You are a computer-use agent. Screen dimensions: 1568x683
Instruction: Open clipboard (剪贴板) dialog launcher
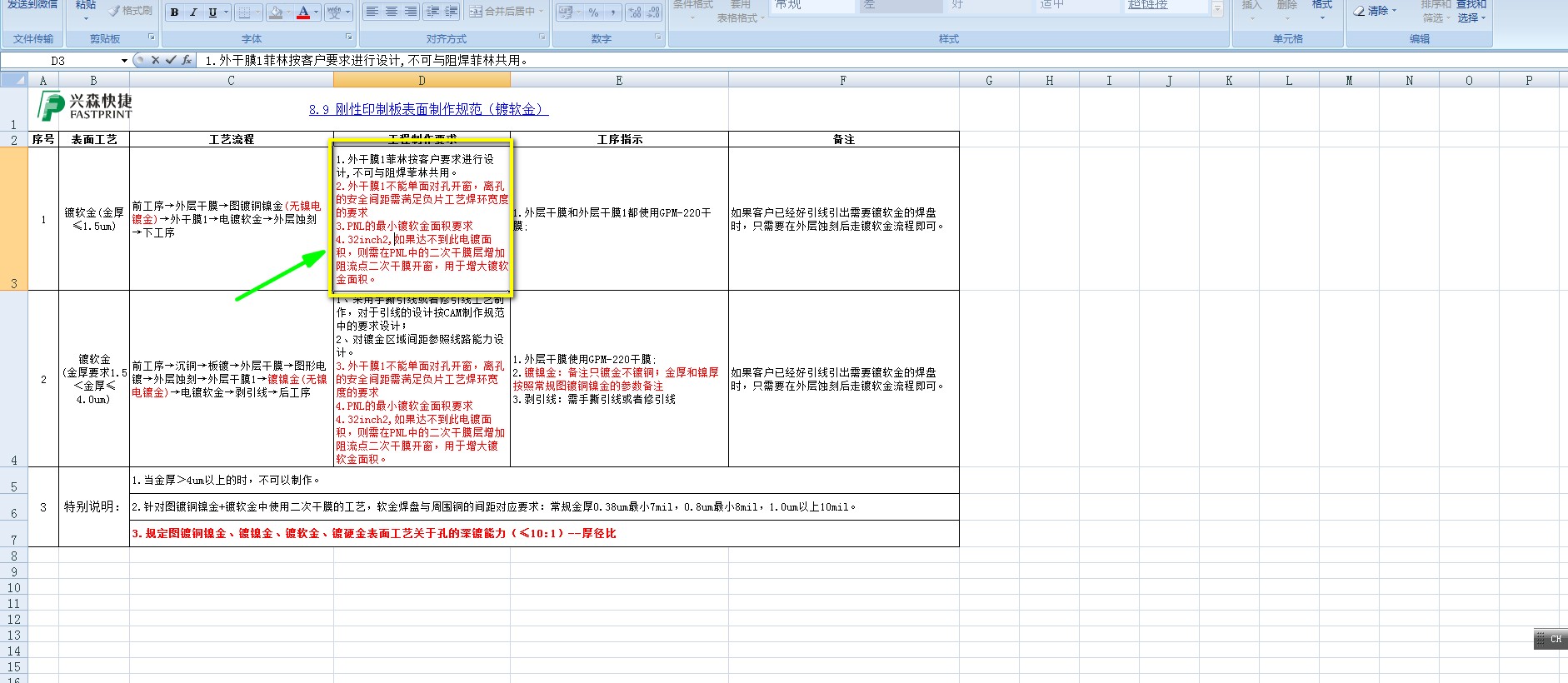(x=152, y=37)
